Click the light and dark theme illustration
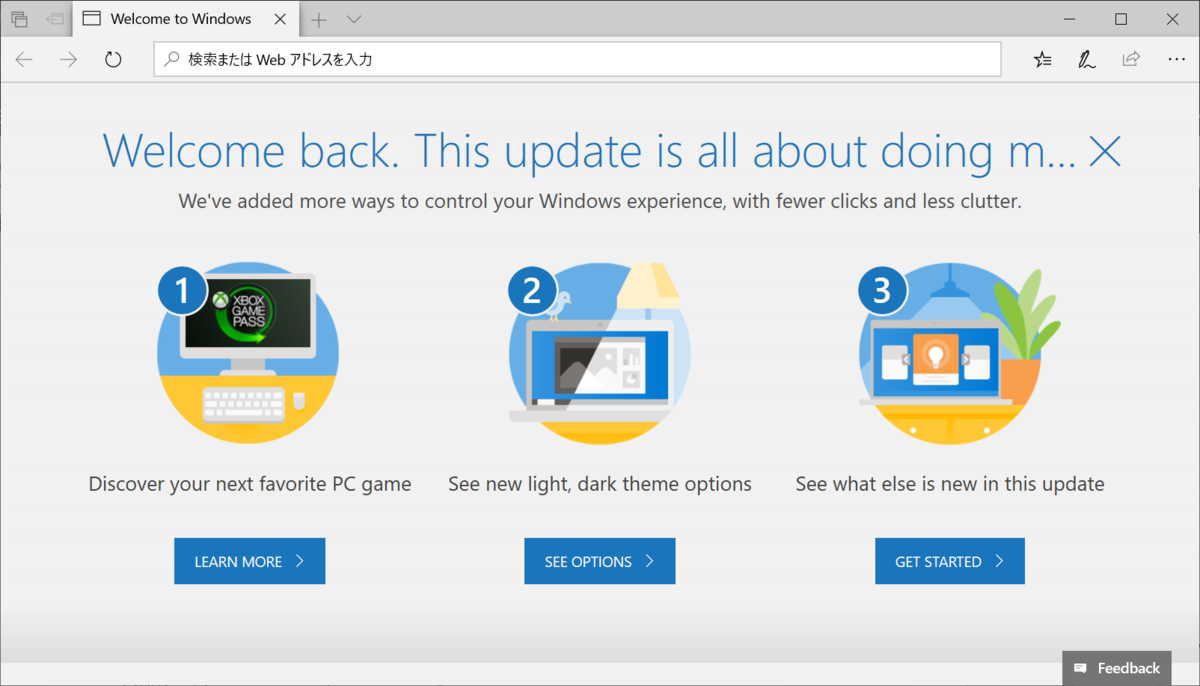This screenshot has width=1200, height=686. (x=600, y=354)
